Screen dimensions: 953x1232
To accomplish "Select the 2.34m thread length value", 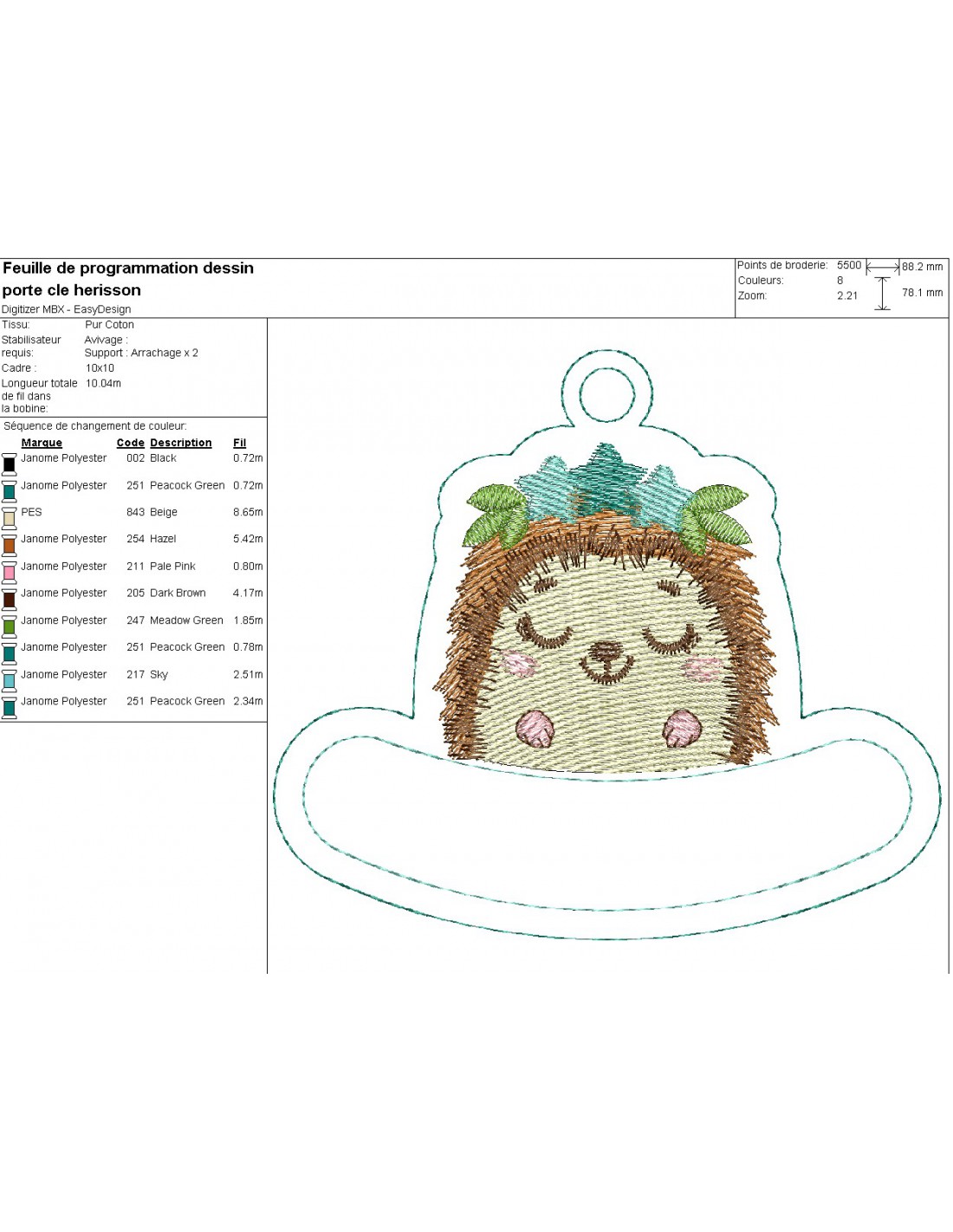I will click(248, 702).
